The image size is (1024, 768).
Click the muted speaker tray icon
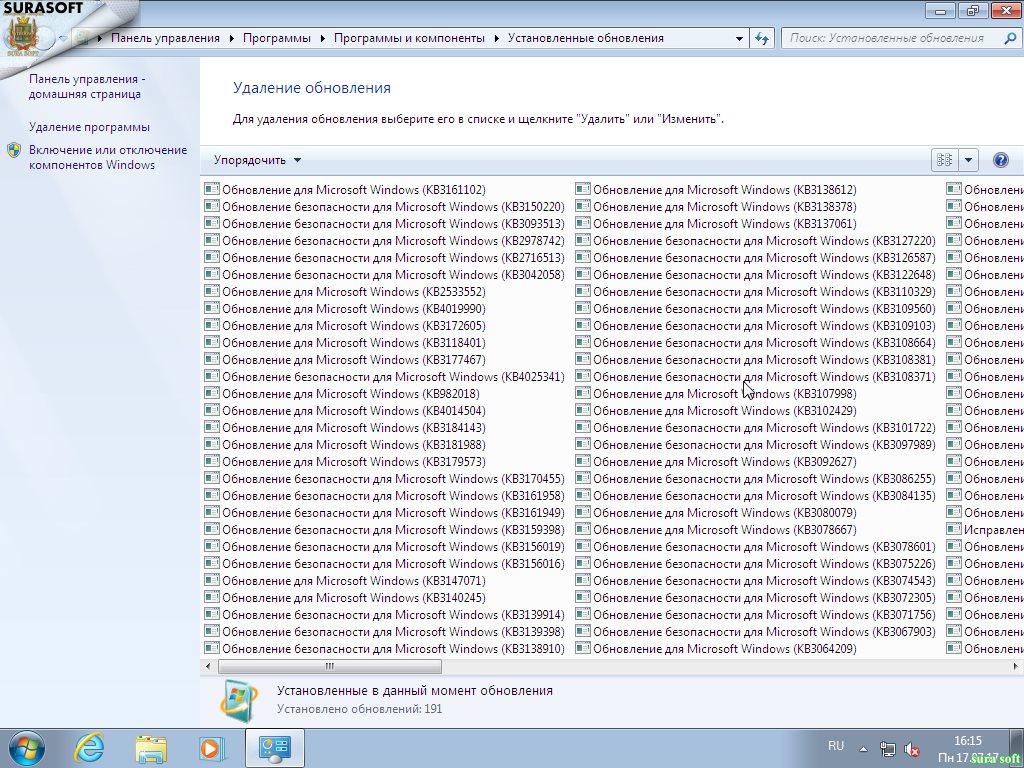click(912, 749)
